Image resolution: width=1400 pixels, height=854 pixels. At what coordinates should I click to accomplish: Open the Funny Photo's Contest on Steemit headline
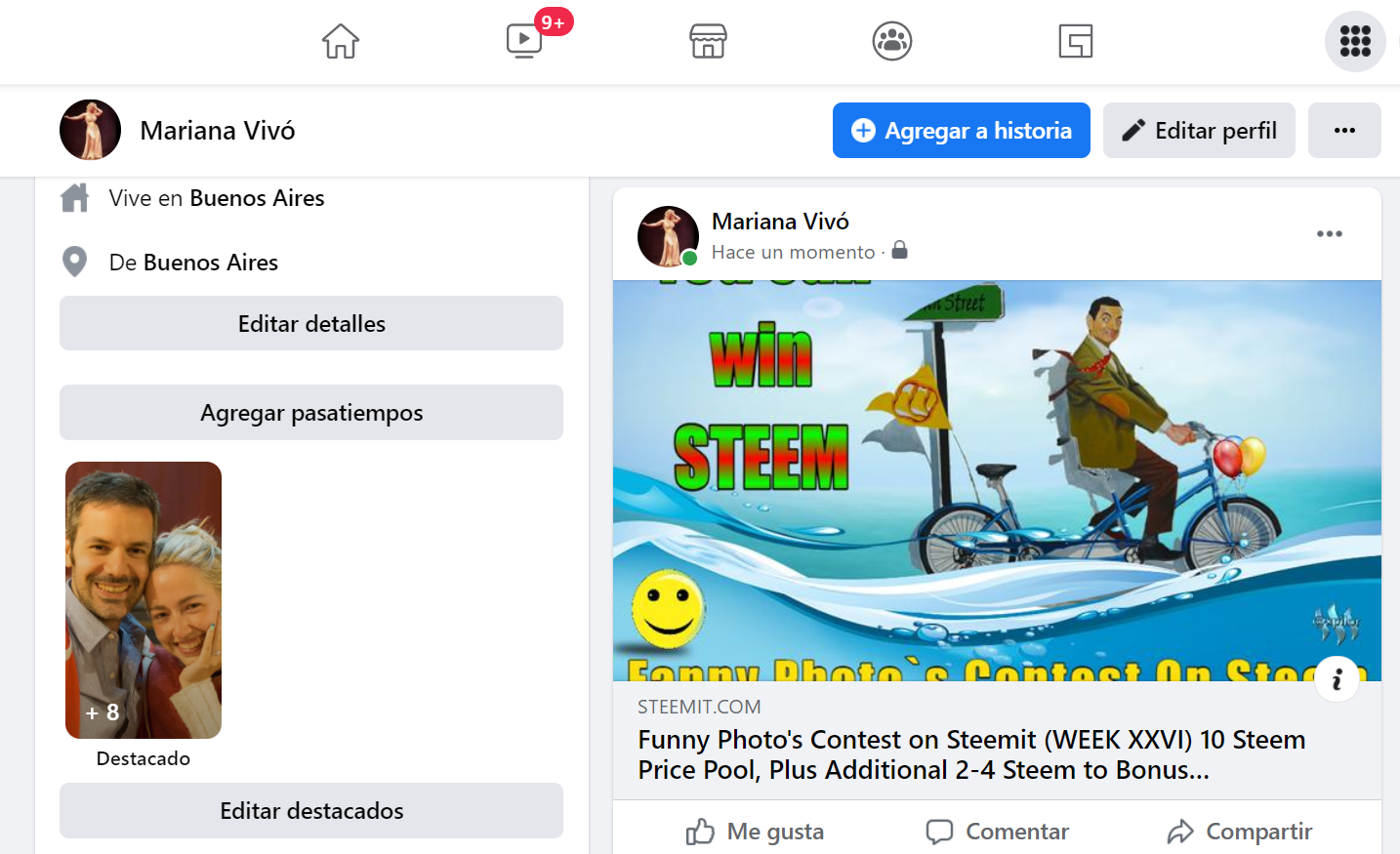[971, 754]
